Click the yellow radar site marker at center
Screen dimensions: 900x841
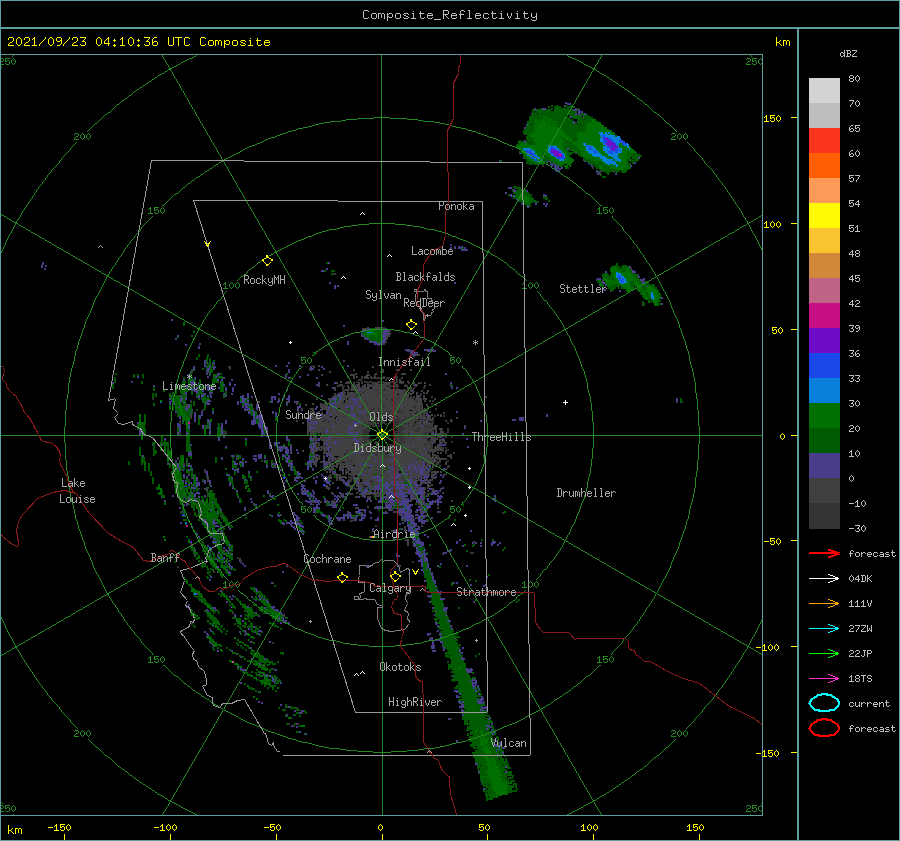[x=382, y=435]
